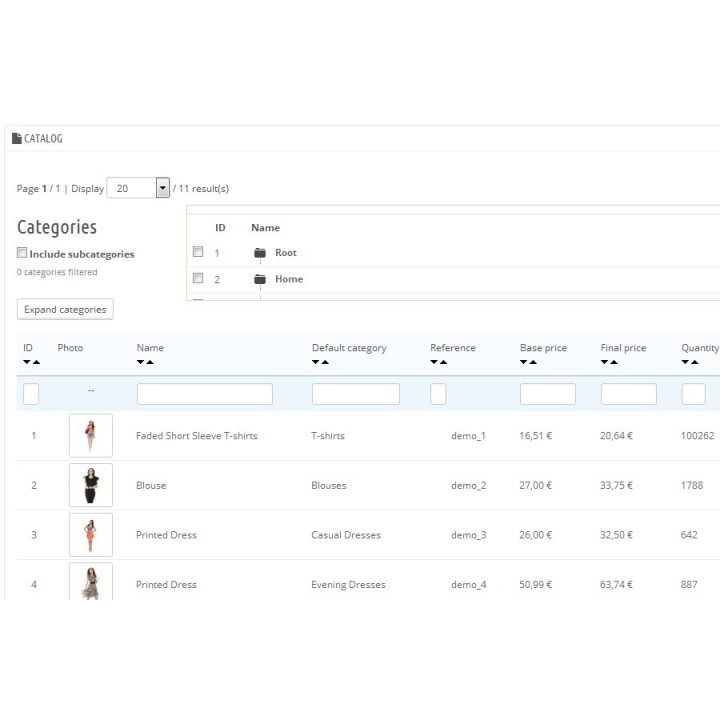Click the Base price filter field
720x720 pixels.
coord(548,394)
